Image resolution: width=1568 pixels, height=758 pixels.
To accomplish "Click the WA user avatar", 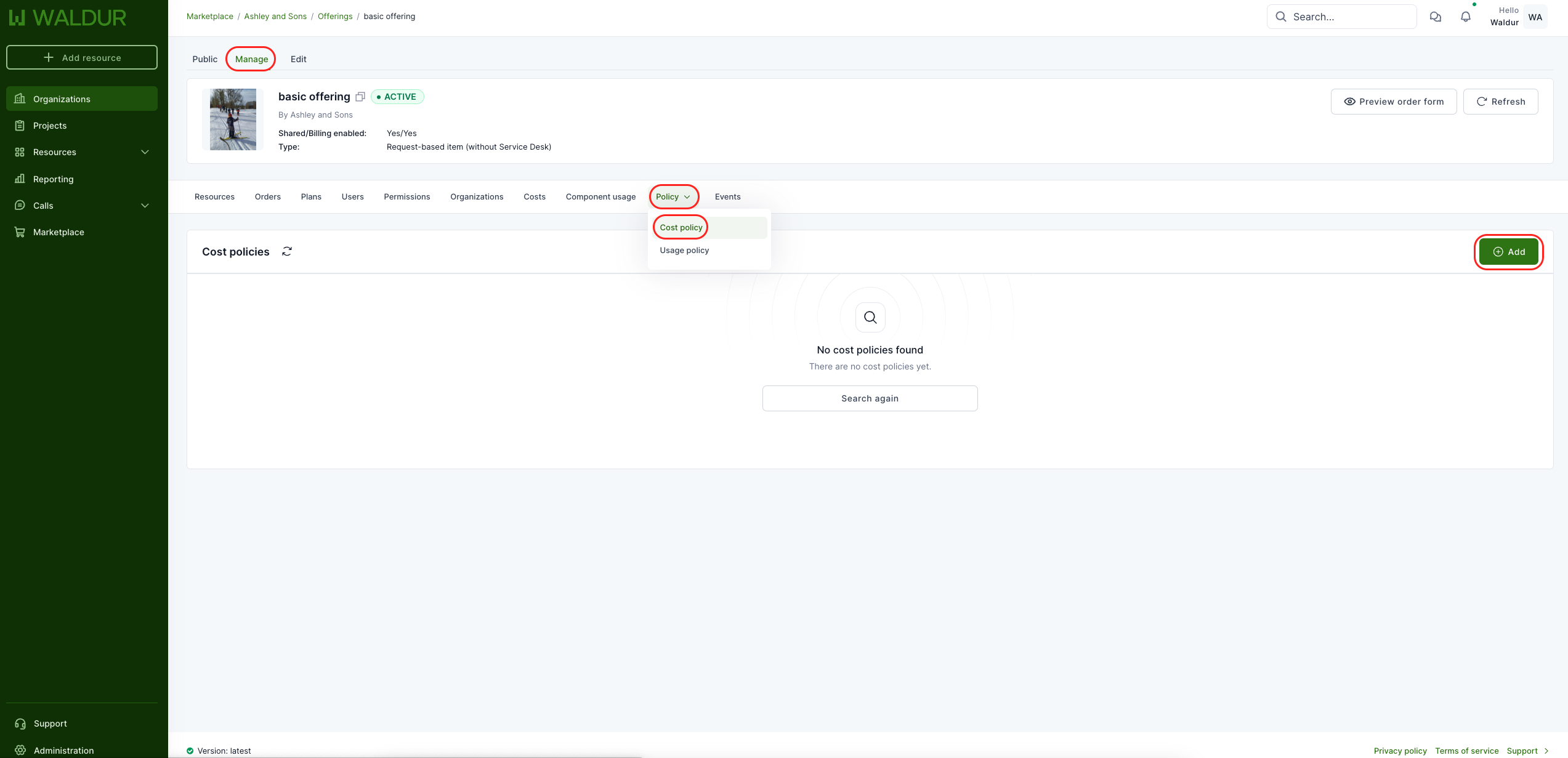I will click(1535, 17).
